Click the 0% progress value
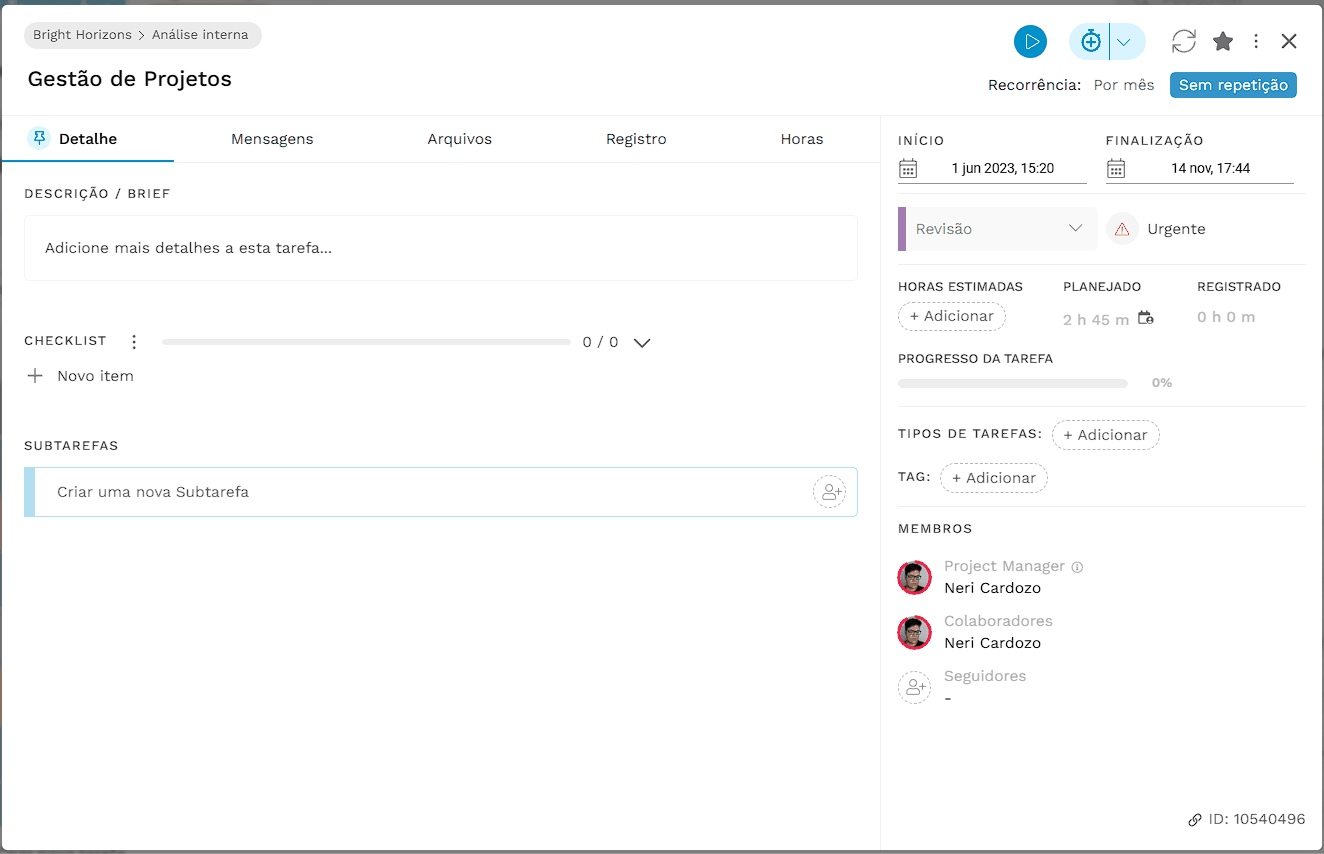 pos(1162,383)
